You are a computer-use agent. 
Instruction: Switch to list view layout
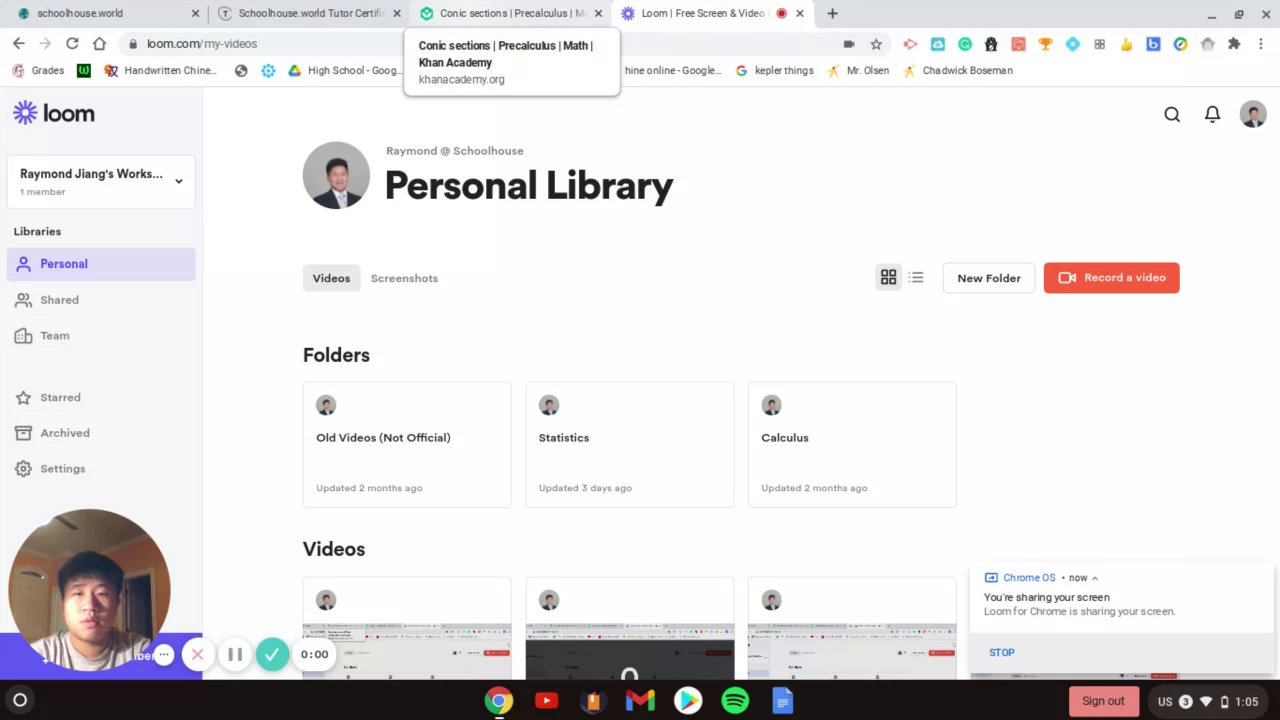[916, 278]
